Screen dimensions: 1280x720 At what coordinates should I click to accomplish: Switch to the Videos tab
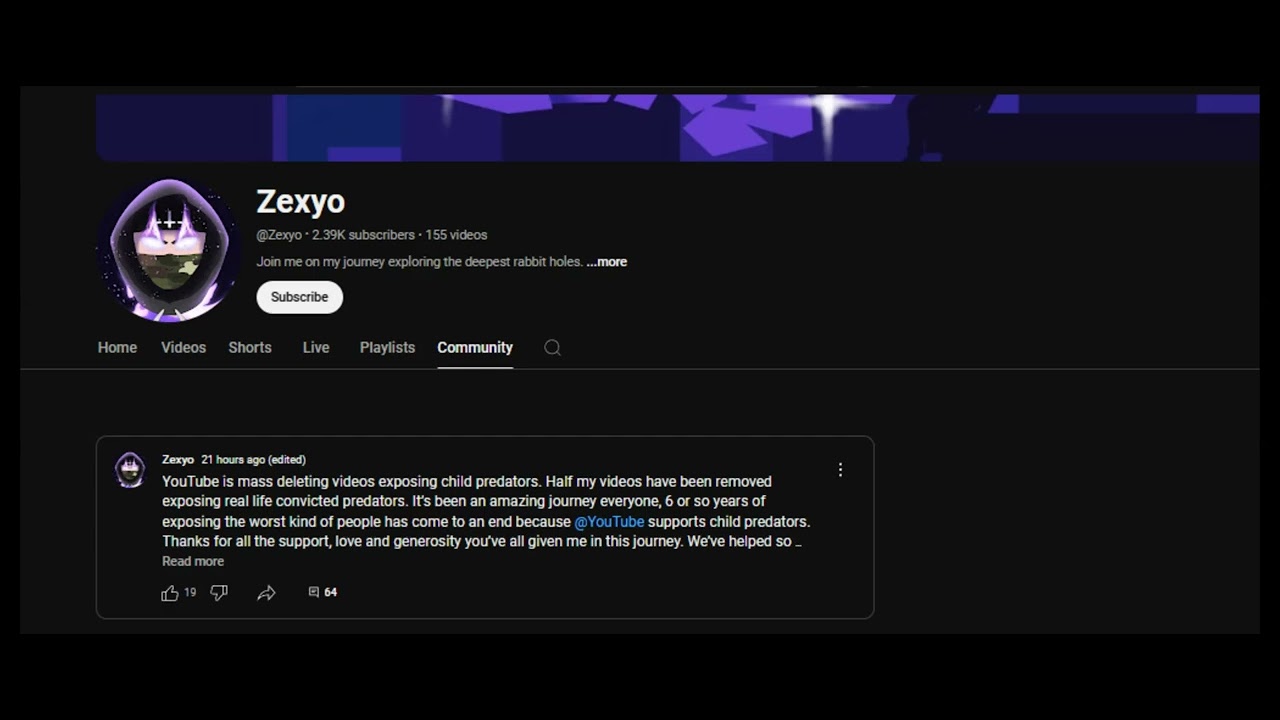click(x=183, y=347)
